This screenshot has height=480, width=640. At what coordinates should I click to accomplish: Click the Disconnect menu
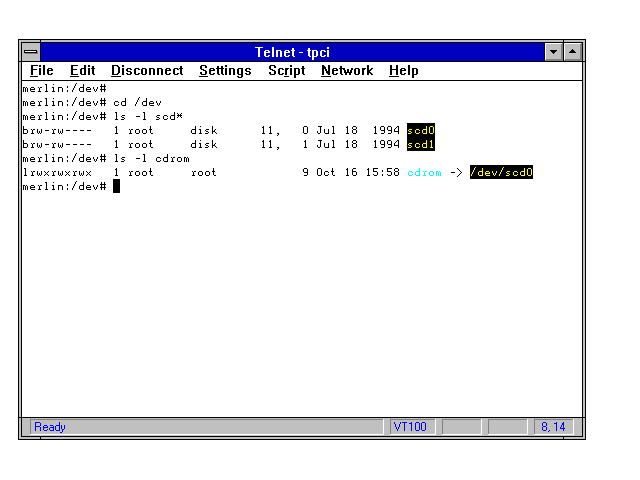tap(147, 71)
